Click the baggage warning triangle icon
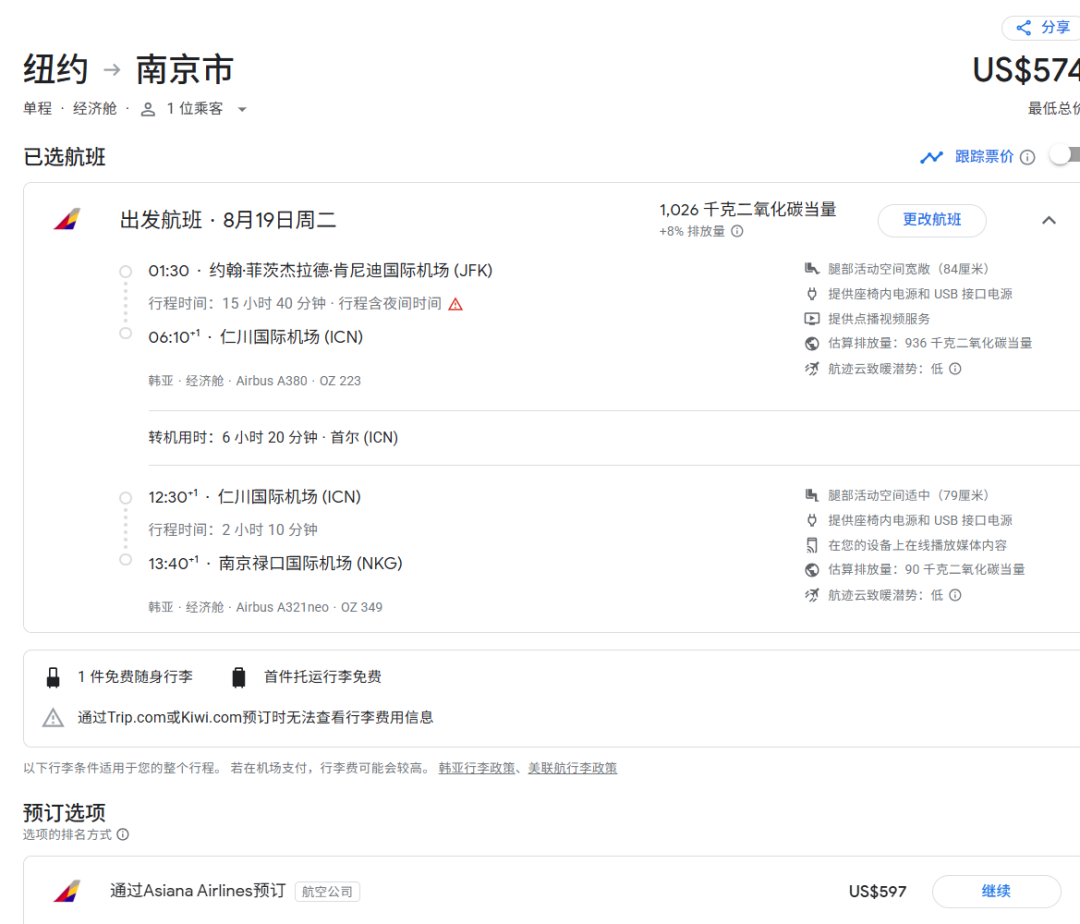This screenshot has height=924, width=1080. [x=53, y=717]
